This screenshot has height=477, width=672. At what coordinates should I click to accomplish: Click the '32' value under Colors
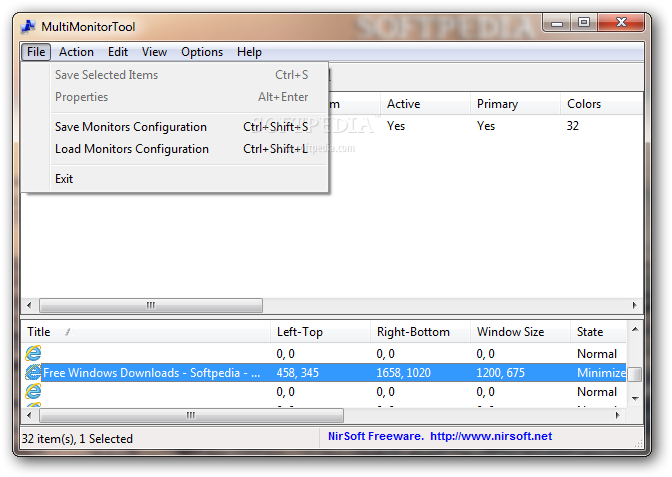[x=573, y=126]
